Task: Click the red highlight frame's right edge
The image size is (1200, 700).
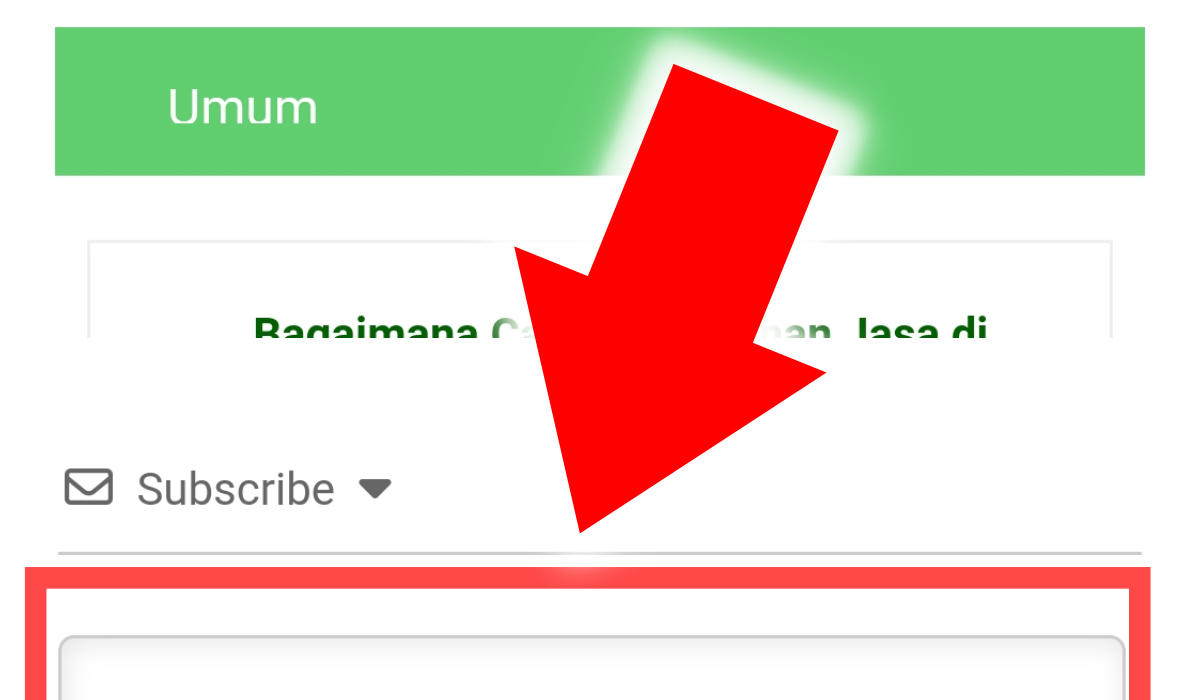Action: [1140, 640]
